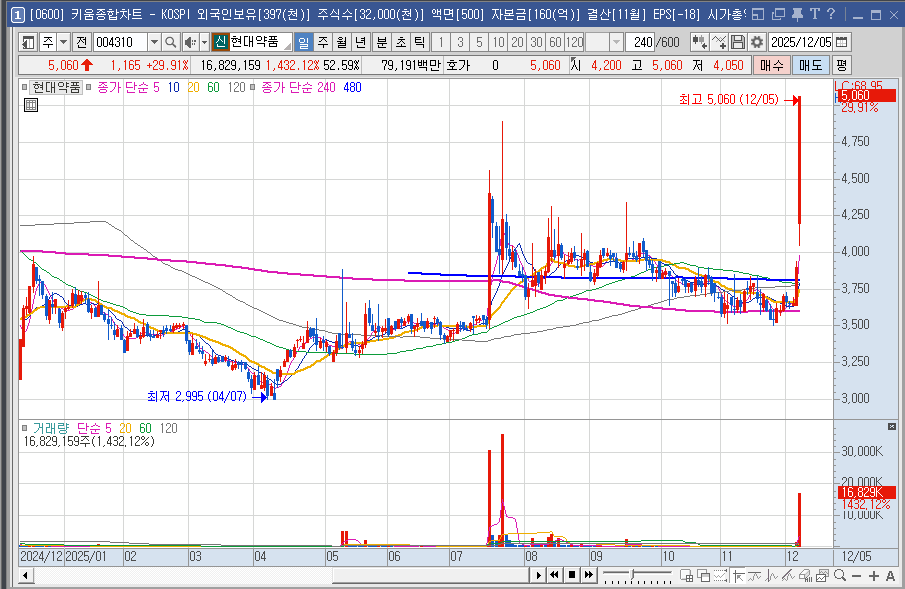
Task: Toggle the speaker sound alert icon
Action: 189,42
